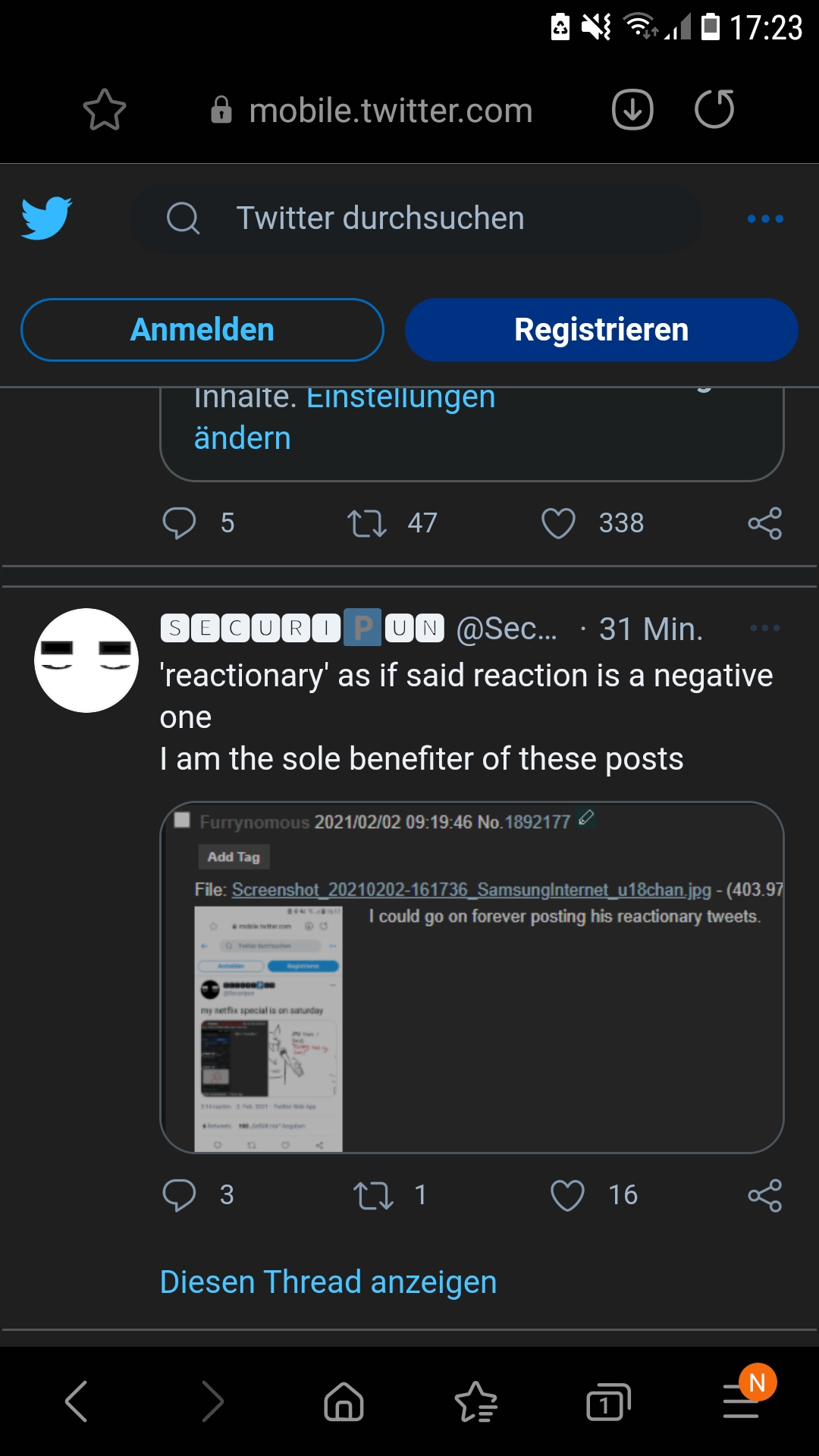This screenshot has width=819, height=1456.
Task: Like the SecuriPun tweet with 16 likes
Action: tap(567, 1195)
